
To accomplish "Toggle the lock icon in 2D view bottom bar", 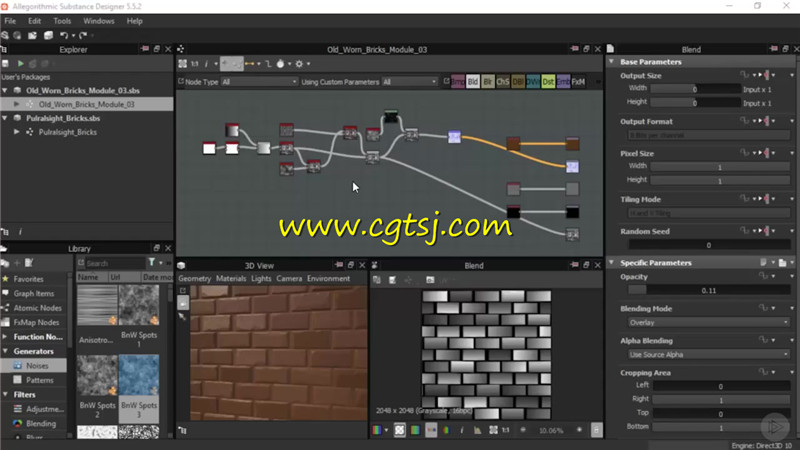I will [596, 430].
